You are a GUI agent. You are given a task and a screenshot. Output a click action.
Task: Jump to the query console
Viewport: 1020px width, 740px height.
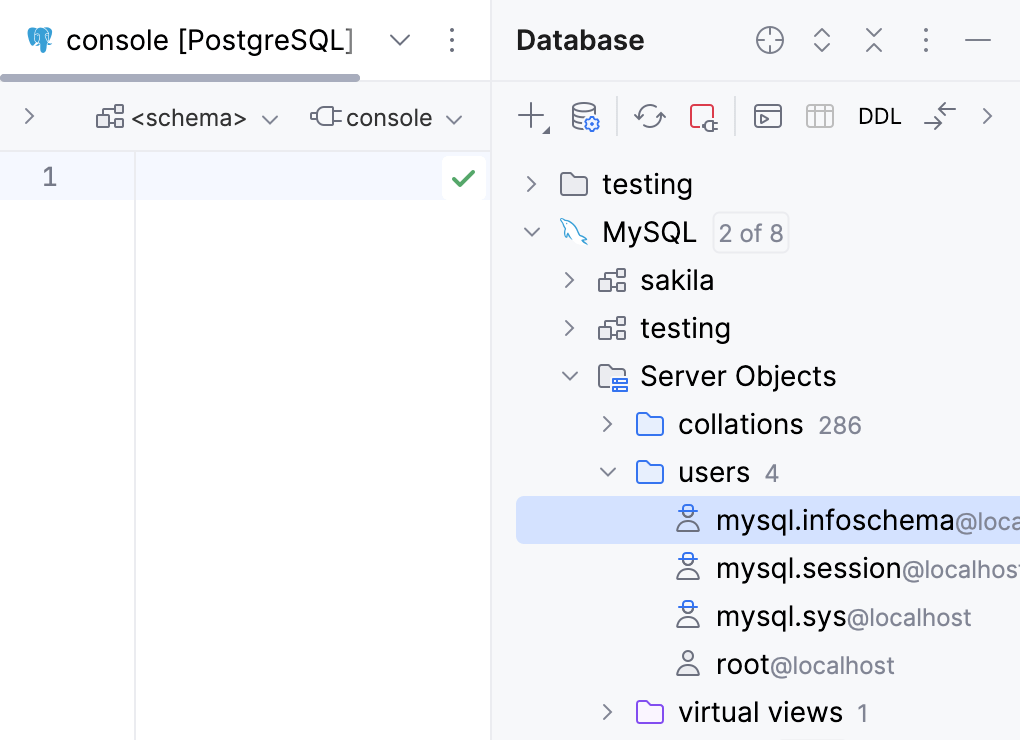point(769,116)
